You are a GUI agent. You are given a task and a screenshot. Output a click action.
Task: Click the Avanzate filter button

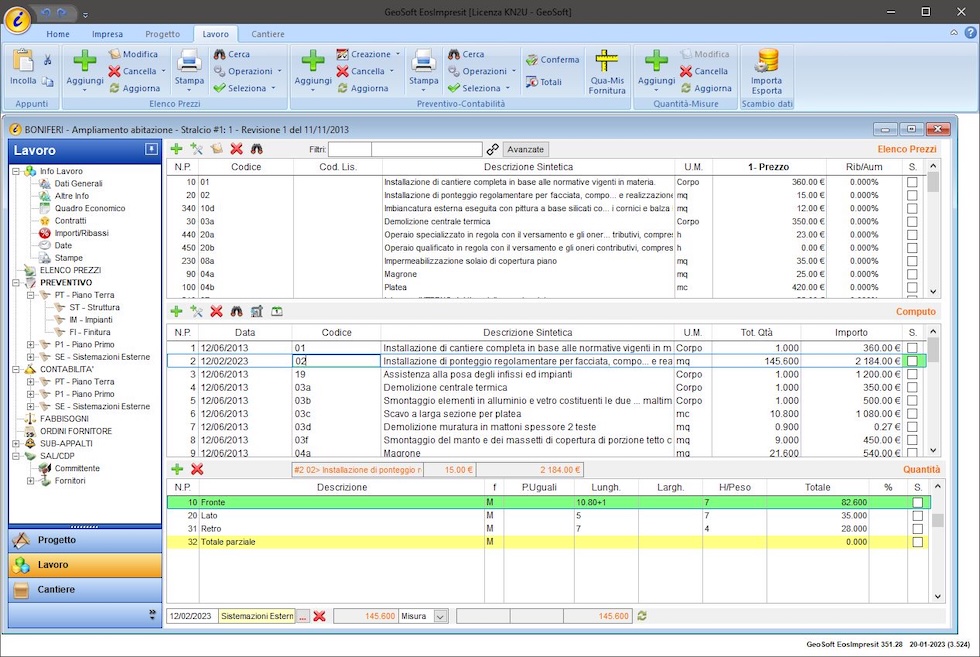[525, 149]
